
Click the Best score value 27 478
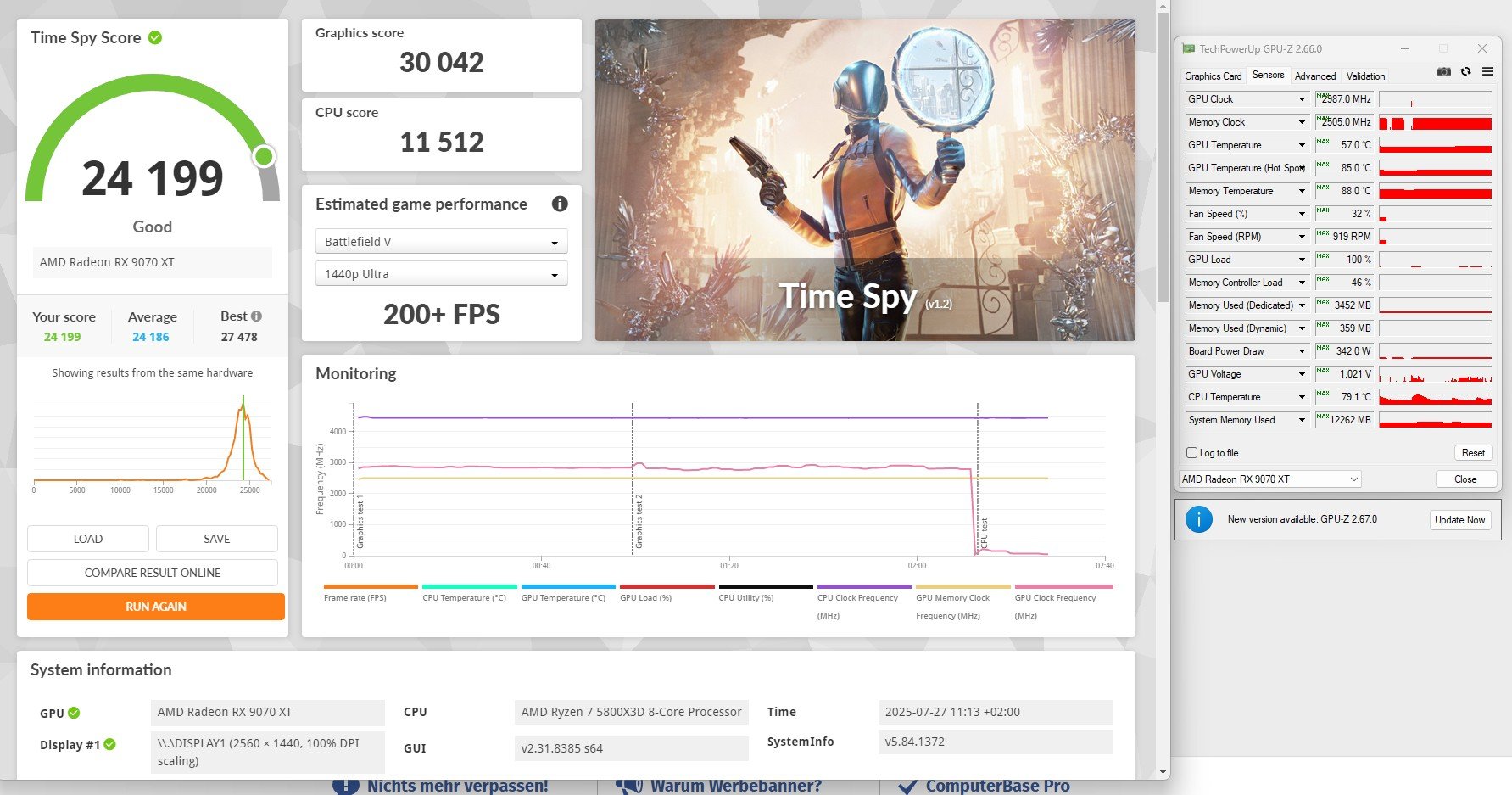click(239, 337)
